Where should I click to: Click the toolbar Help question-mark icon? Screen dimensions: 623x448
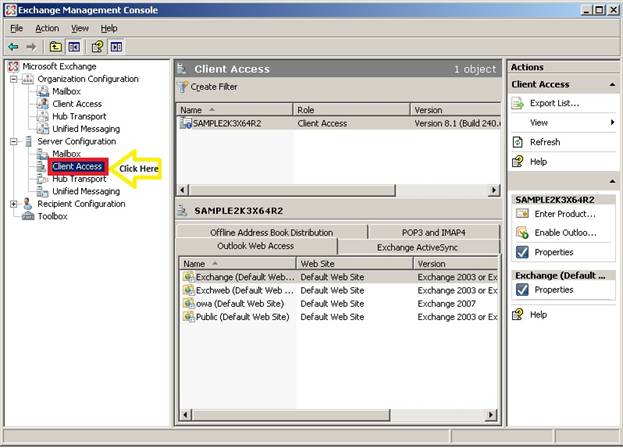pyautogui.click(x=97, y=47)
